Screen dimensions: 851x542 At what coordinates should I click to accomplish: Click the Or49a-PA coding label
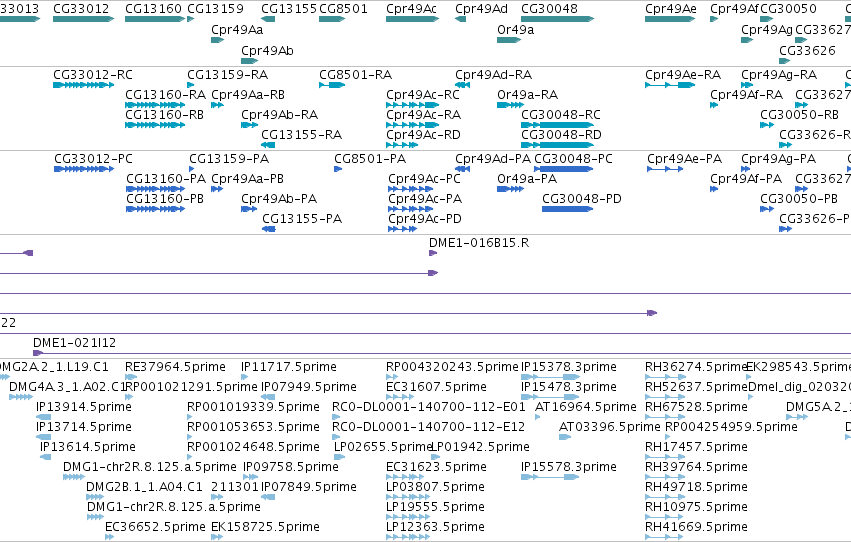pos(526,179)
